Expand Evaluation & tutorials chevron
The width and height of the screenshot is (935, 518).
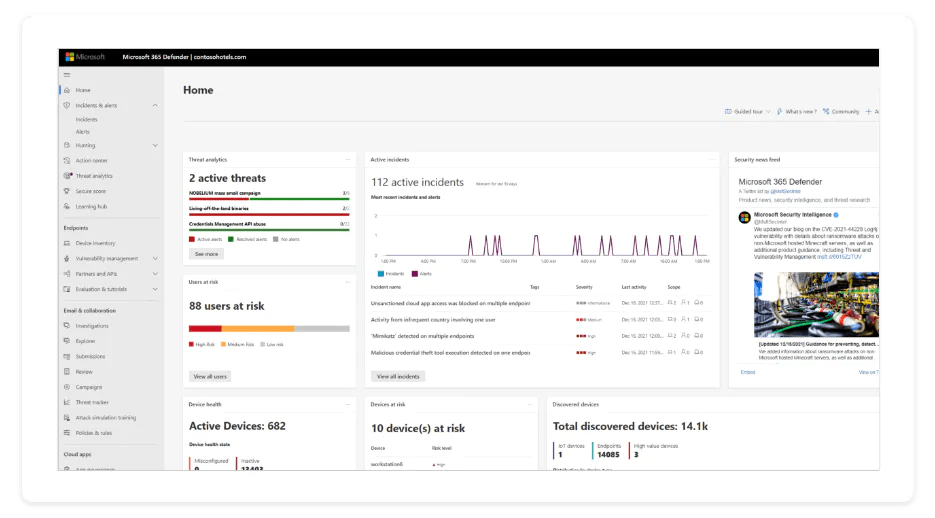155,289
